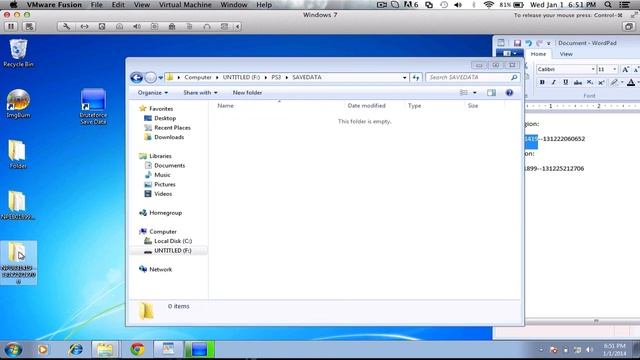Select the desktop folder labeled Folder
640x360 pixels.
pyautogui.click(x=17, y=154)
